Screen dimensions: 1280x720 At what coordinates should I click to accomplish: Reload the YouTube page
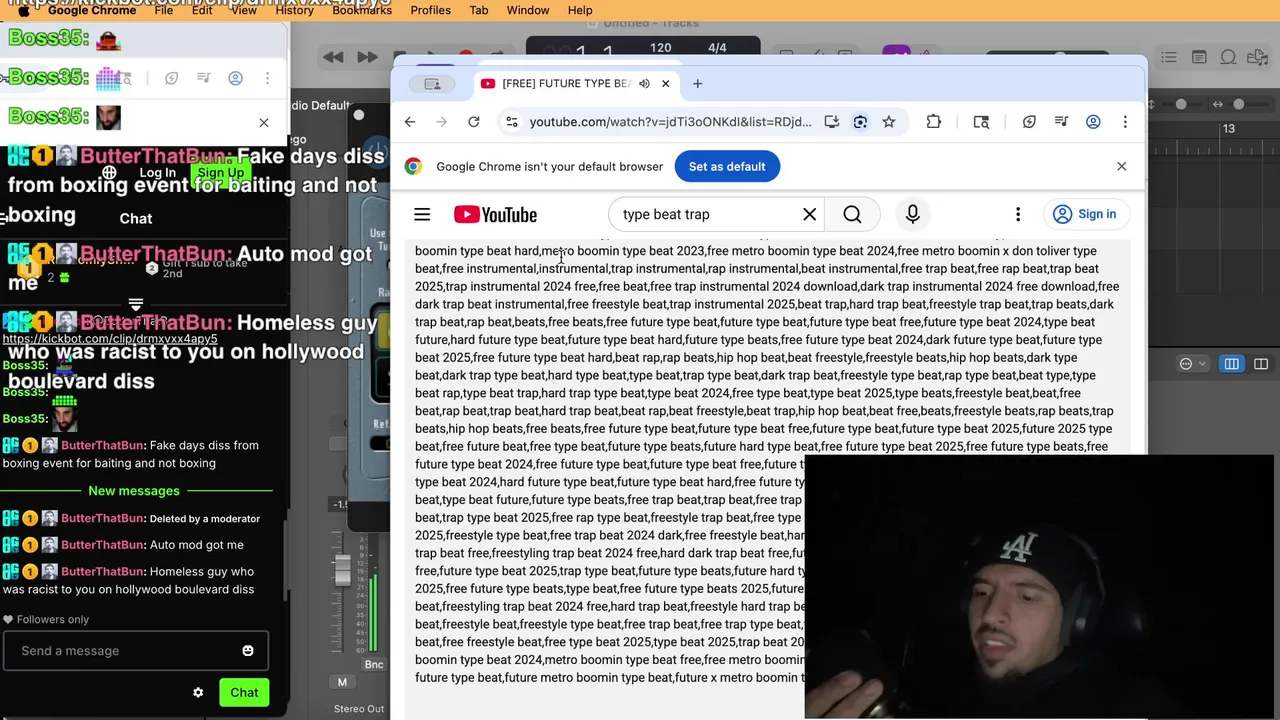[474, 122]
